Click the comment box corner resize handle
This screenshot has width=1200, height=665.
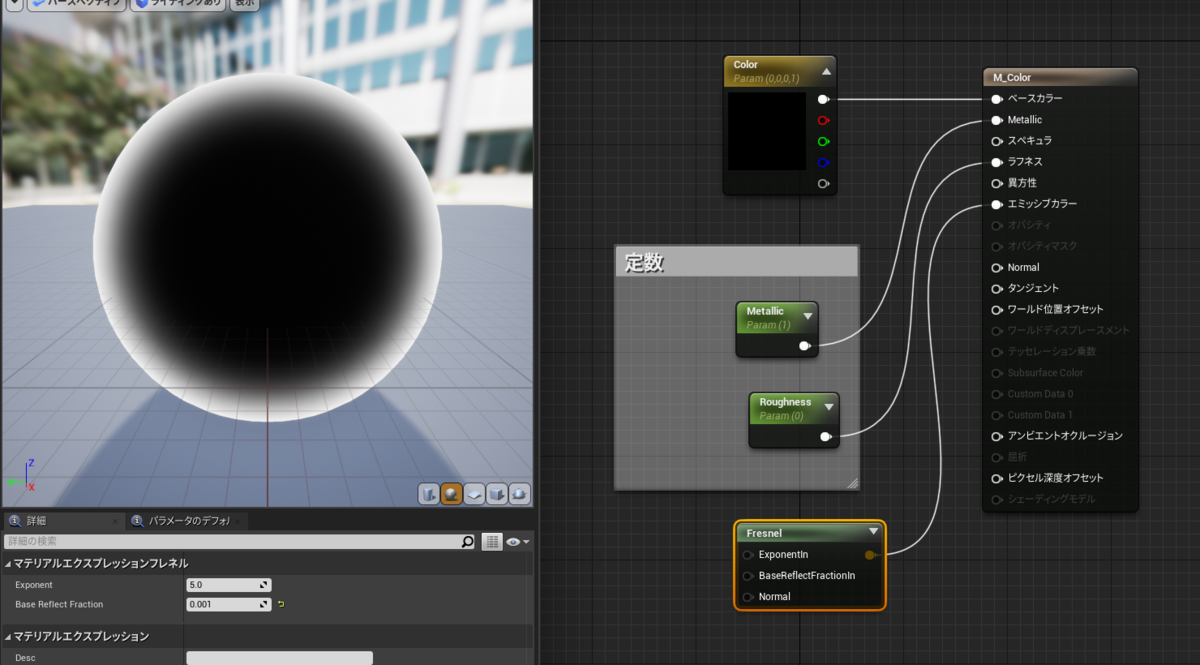852,483
